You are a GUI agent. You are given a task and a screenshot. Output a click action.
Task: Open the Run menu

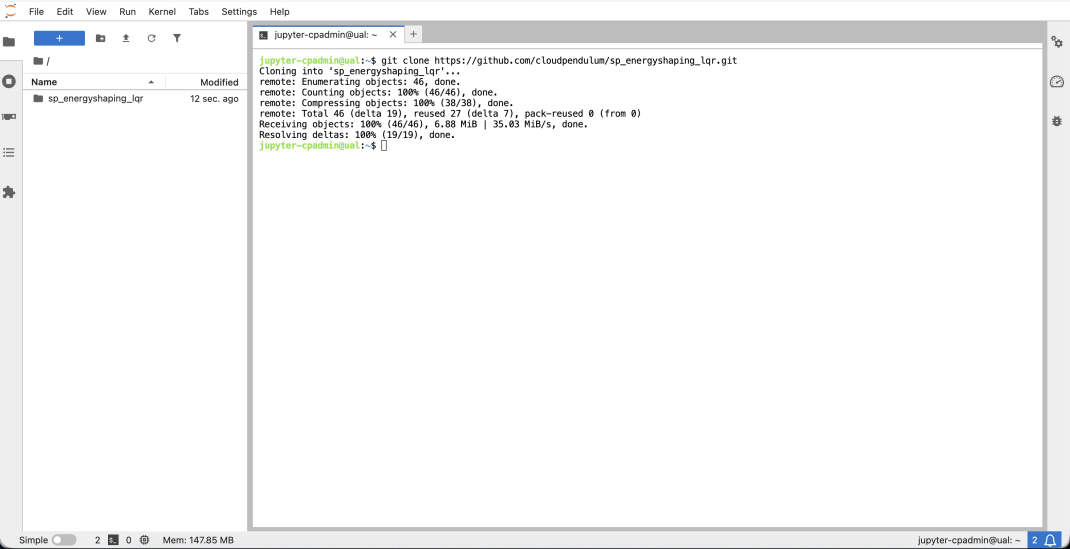[x=128, y=12]
